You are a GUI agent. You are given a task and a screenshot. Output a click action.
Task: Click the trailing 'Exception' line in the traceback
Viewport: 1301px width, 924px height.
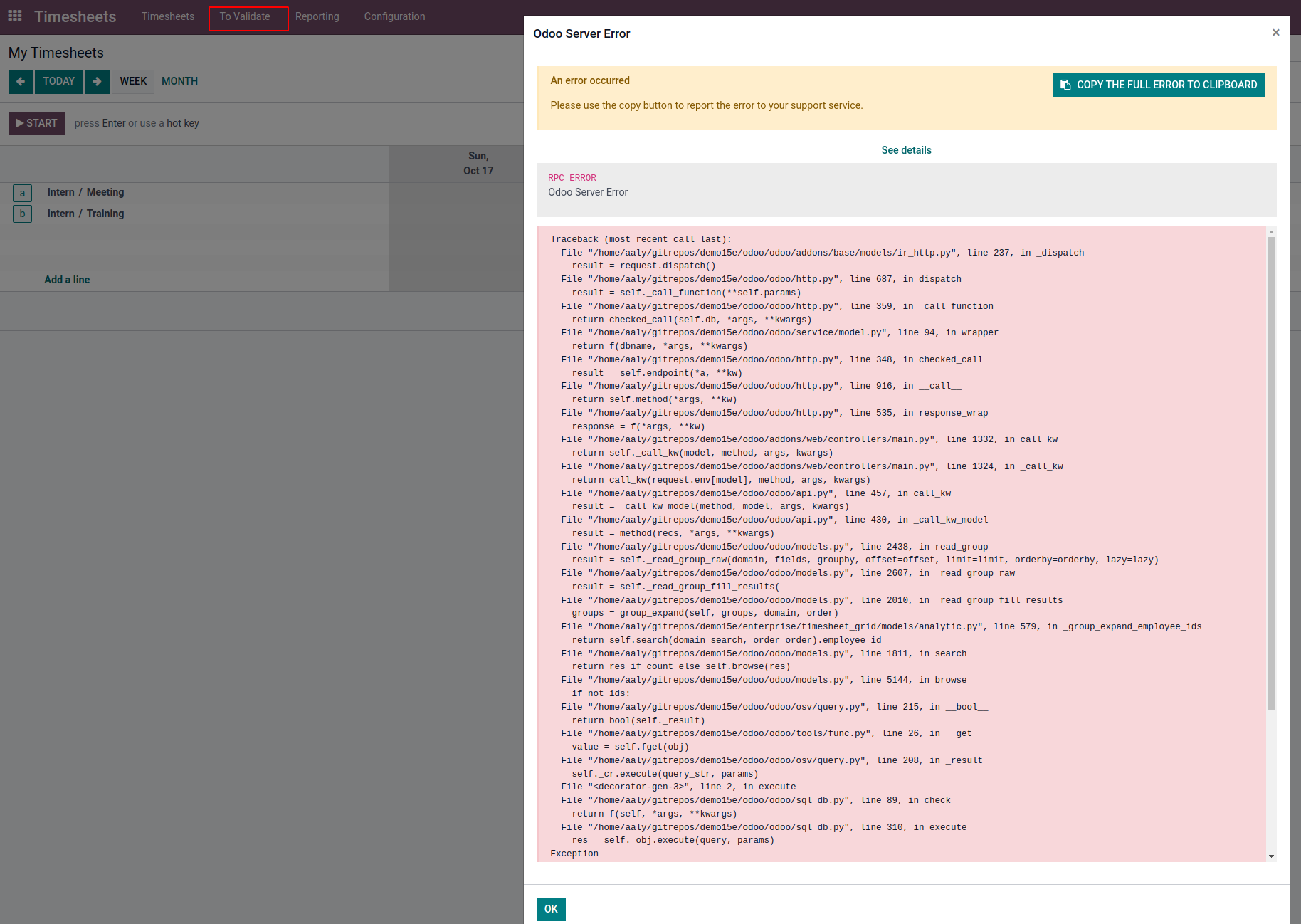pyautogui.click(x=574, y=854)
